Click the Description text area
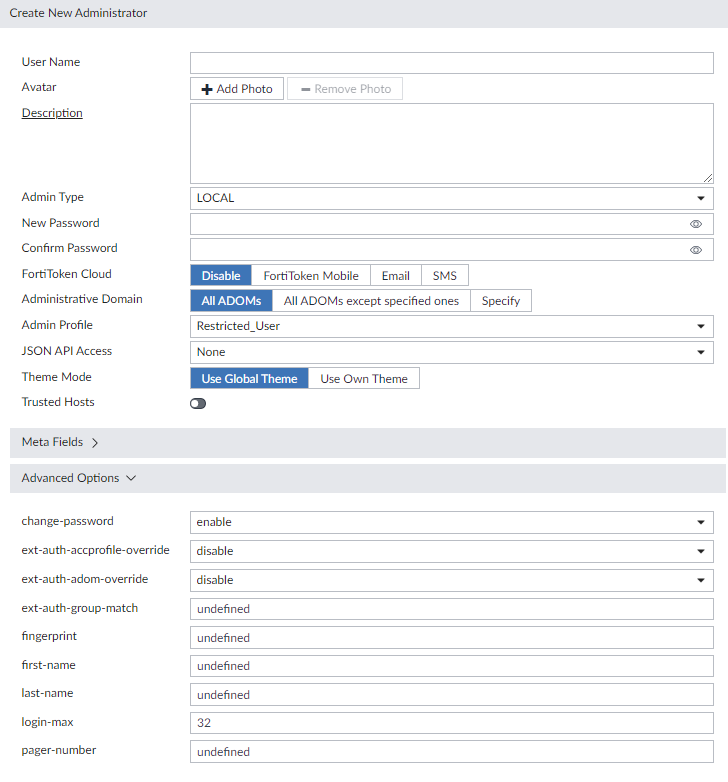The width and height of the screenshot is (728, 782). point(451,143)
